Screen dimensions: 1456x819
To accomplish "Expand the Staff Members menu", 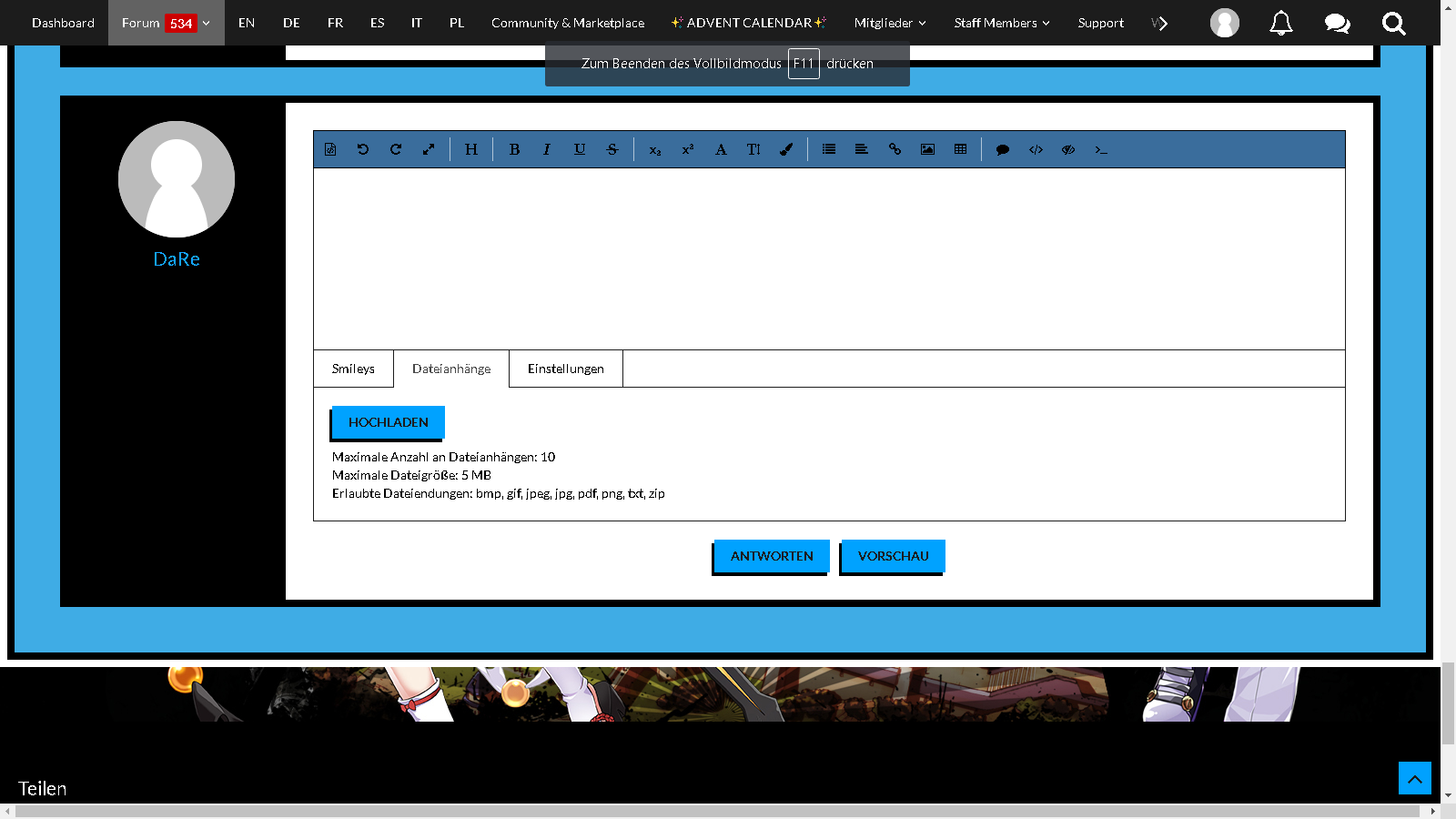I will 1001,23.
